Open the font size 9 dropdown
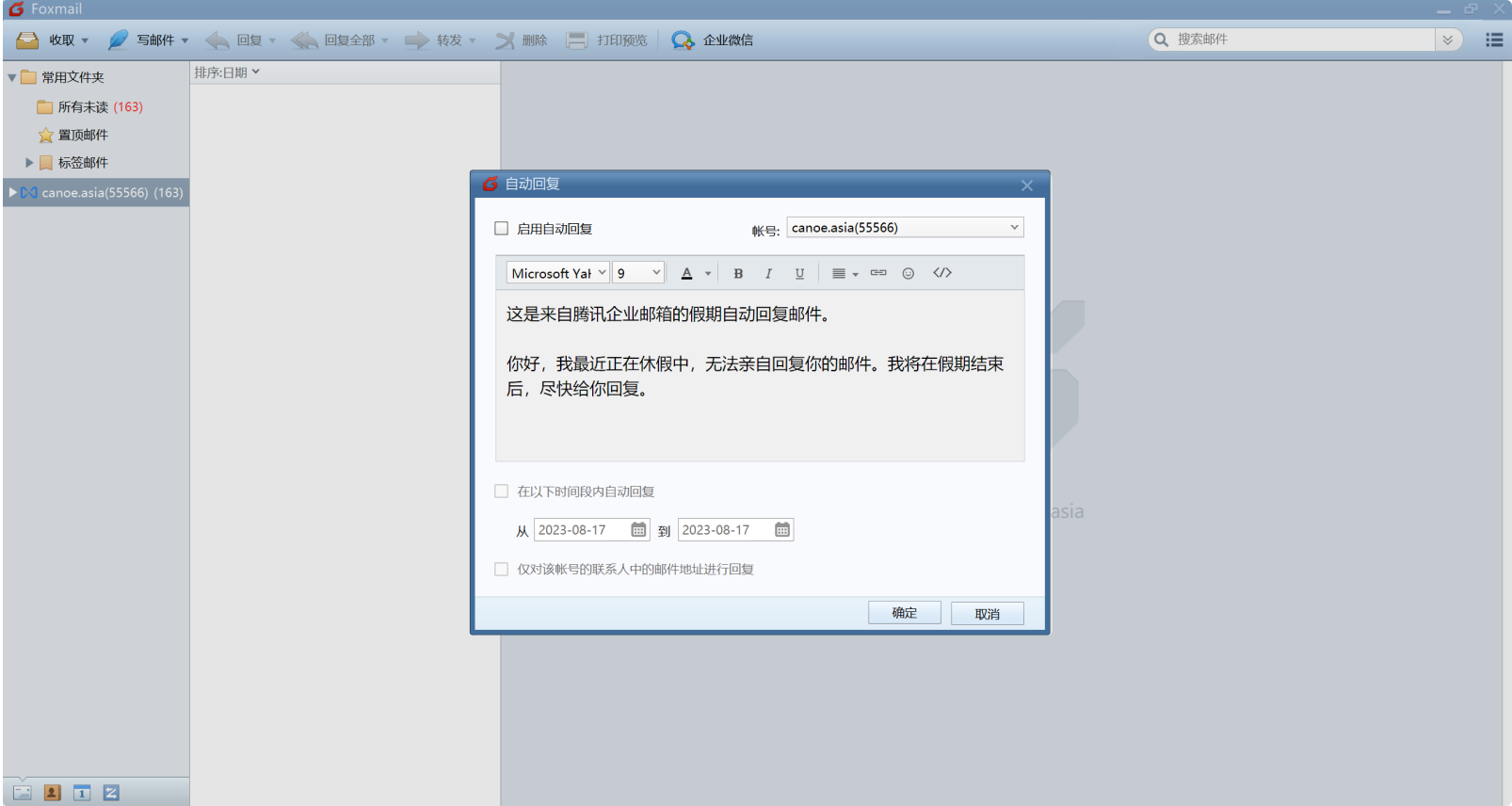 coord(639,273)
